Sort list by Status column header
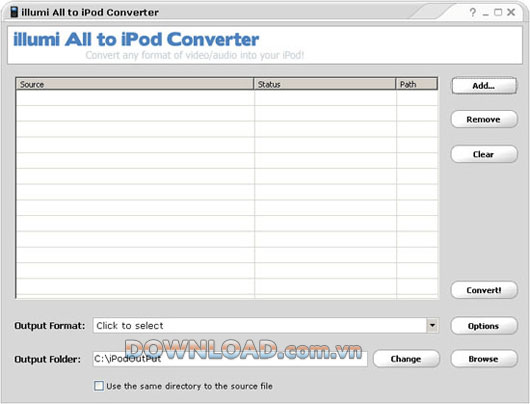 (325, 84)
